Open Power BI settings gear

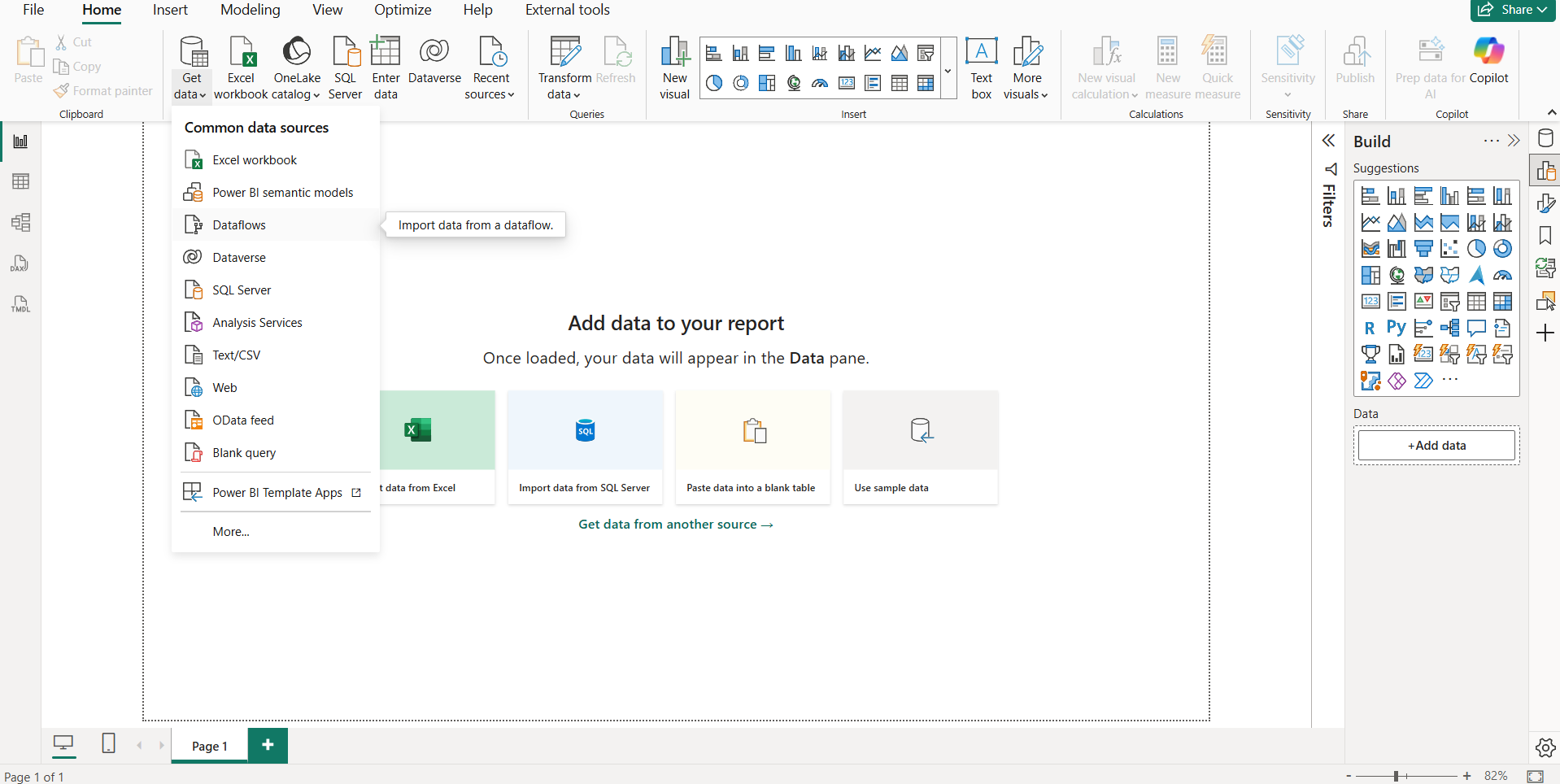coord(1546,747)
